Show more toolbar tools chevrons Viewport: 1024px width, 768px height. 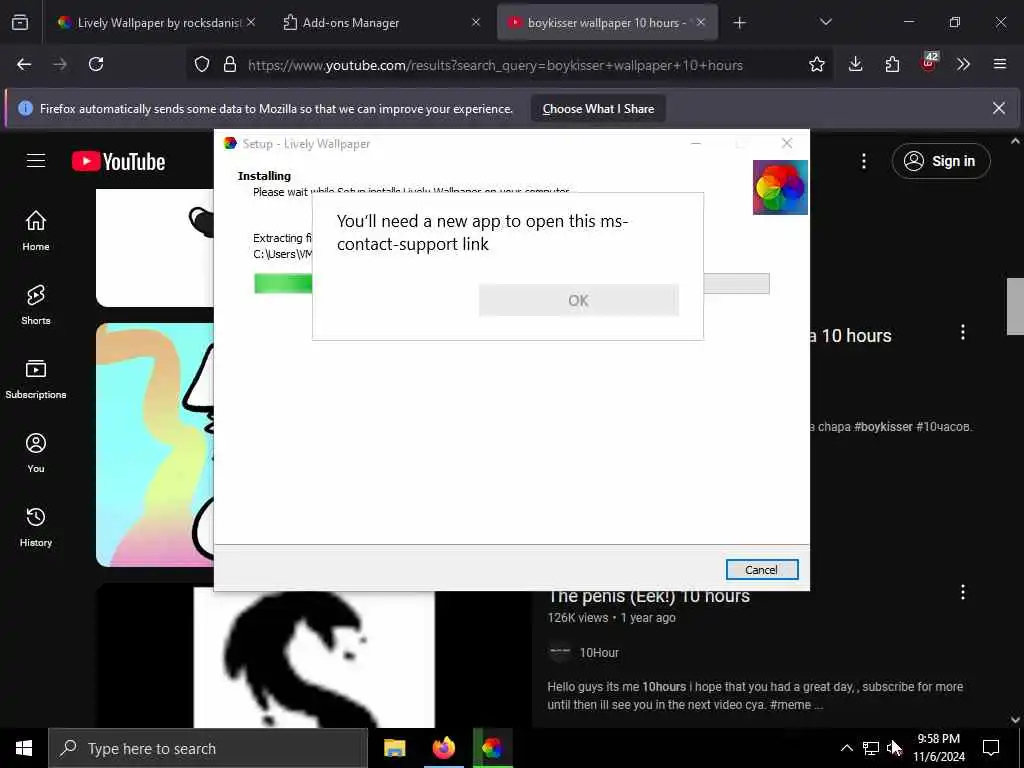tap(963, 64)
